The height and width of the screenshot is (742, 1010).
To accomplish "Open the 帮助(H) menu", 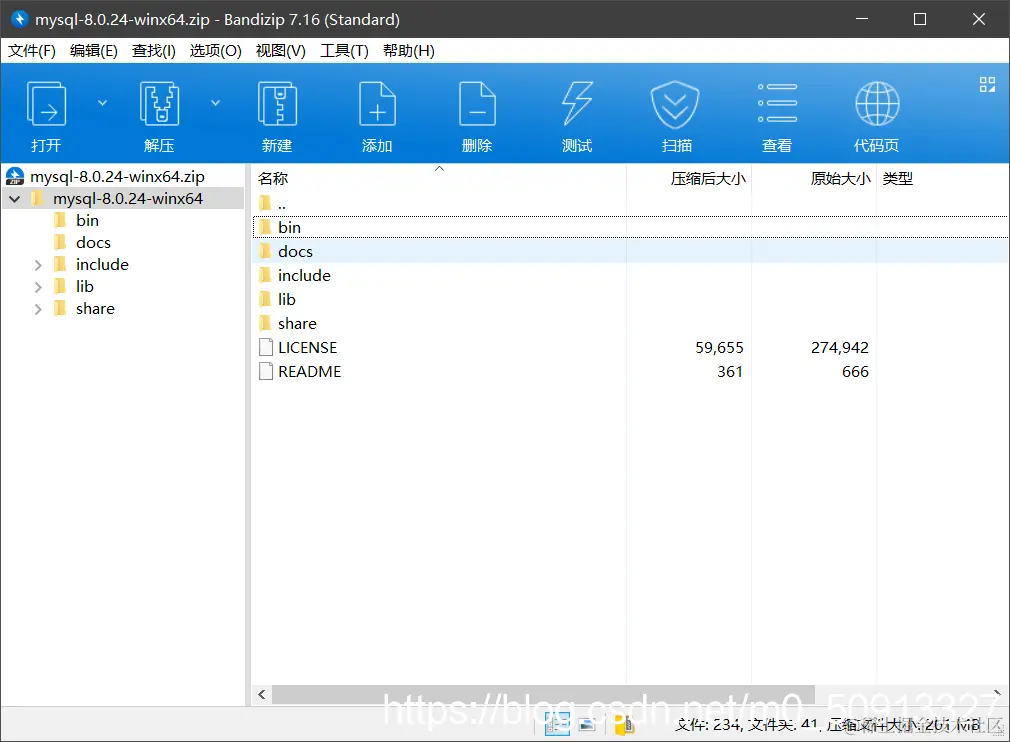I will pyautogui.click(x=408, y=51).
